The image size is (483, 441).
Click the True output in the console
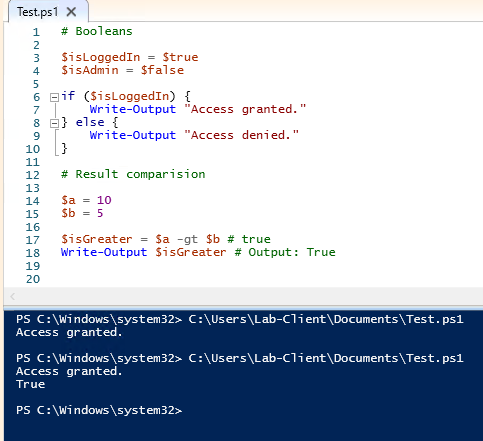(30, 384)
